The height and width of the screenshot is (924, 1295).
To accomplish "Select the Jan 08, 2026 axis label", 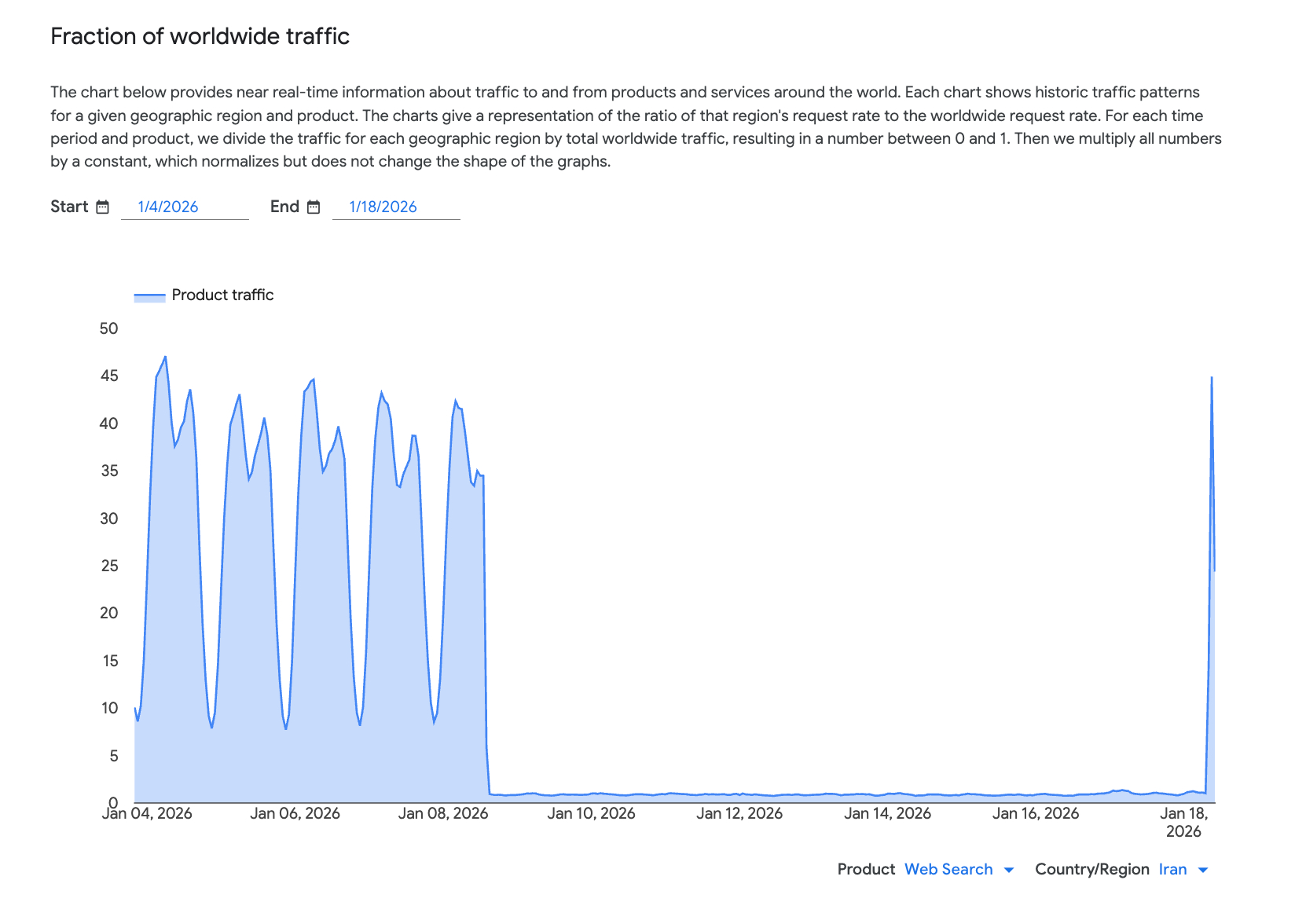I will 443,813.
